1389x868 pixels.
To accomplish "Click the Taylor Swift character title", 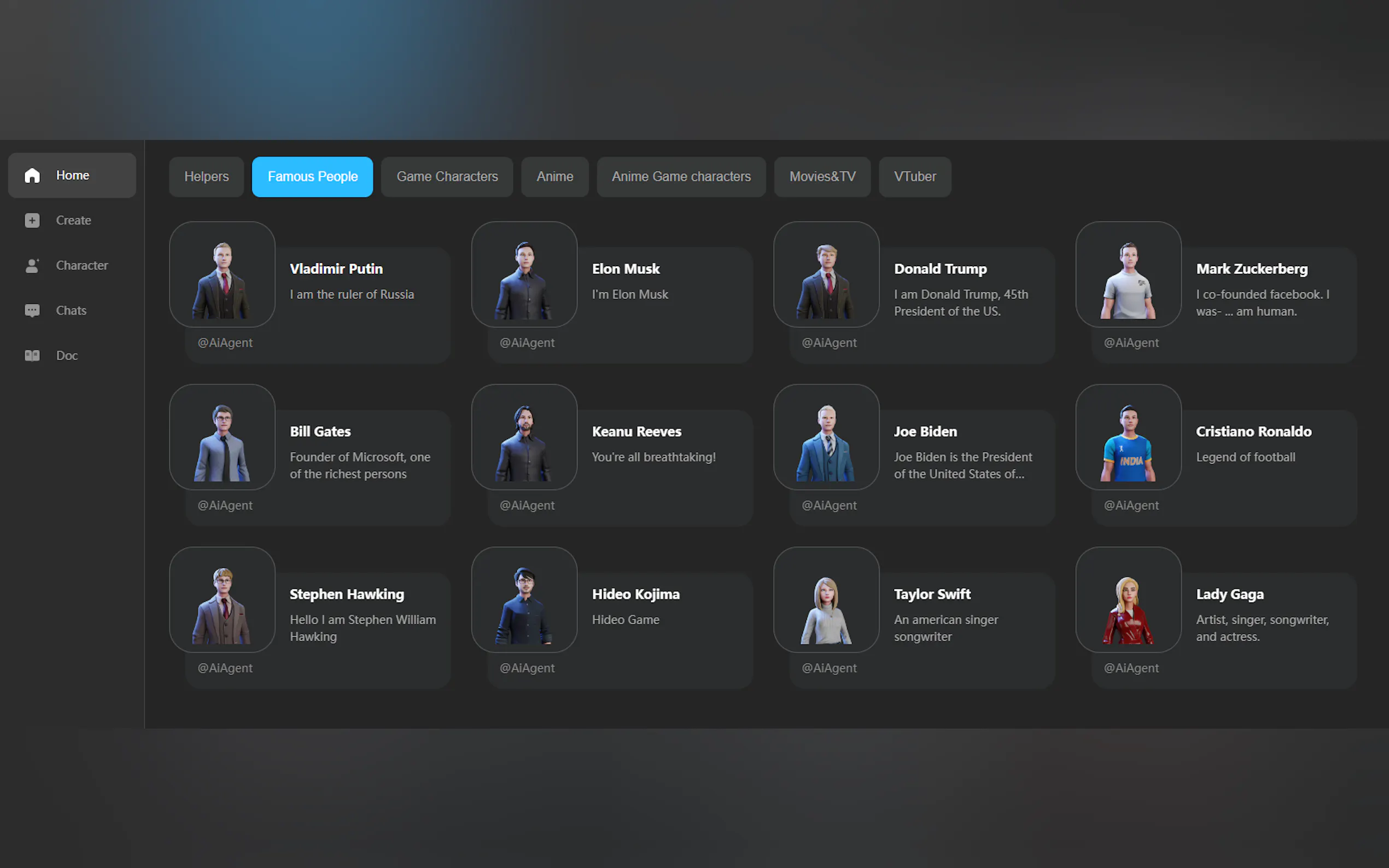I will (932, 594).
